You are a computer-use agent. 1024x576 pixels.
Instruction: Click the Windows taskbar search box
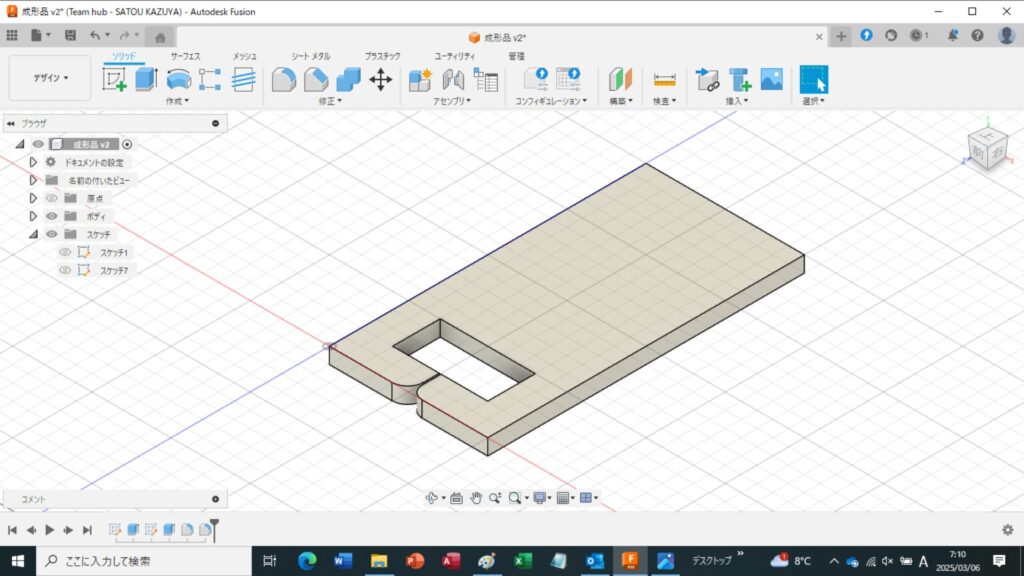(144, 561)
